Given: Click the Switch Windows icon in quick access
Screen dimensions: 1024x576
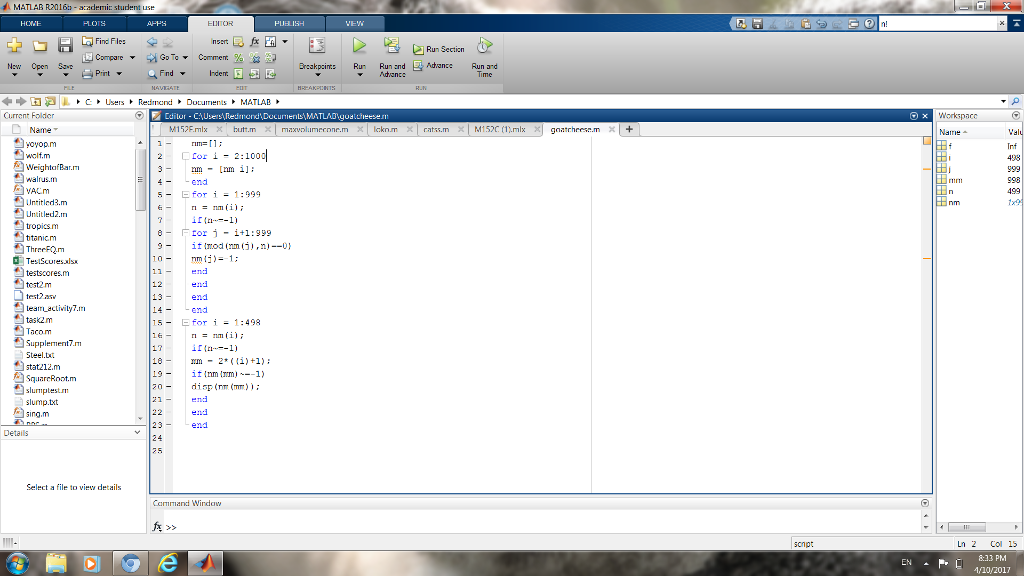Looking at the screenshot, I should pyautogui.click(x=853, y=24).
